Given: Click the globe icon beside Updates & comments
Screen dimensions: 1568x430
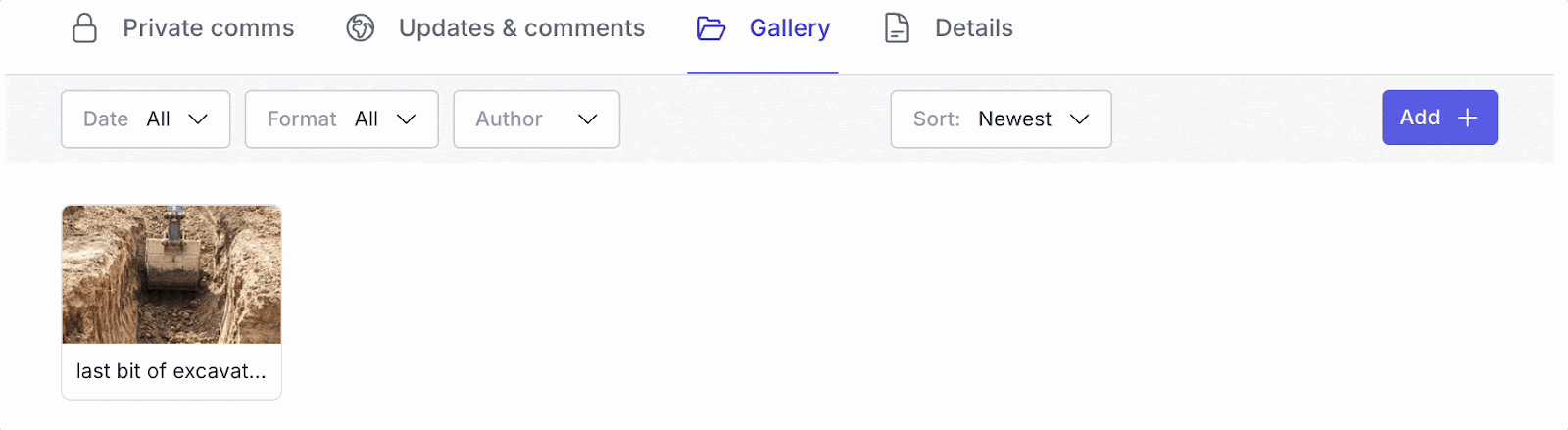Looking at the screenshot, I should click(361, 28).
